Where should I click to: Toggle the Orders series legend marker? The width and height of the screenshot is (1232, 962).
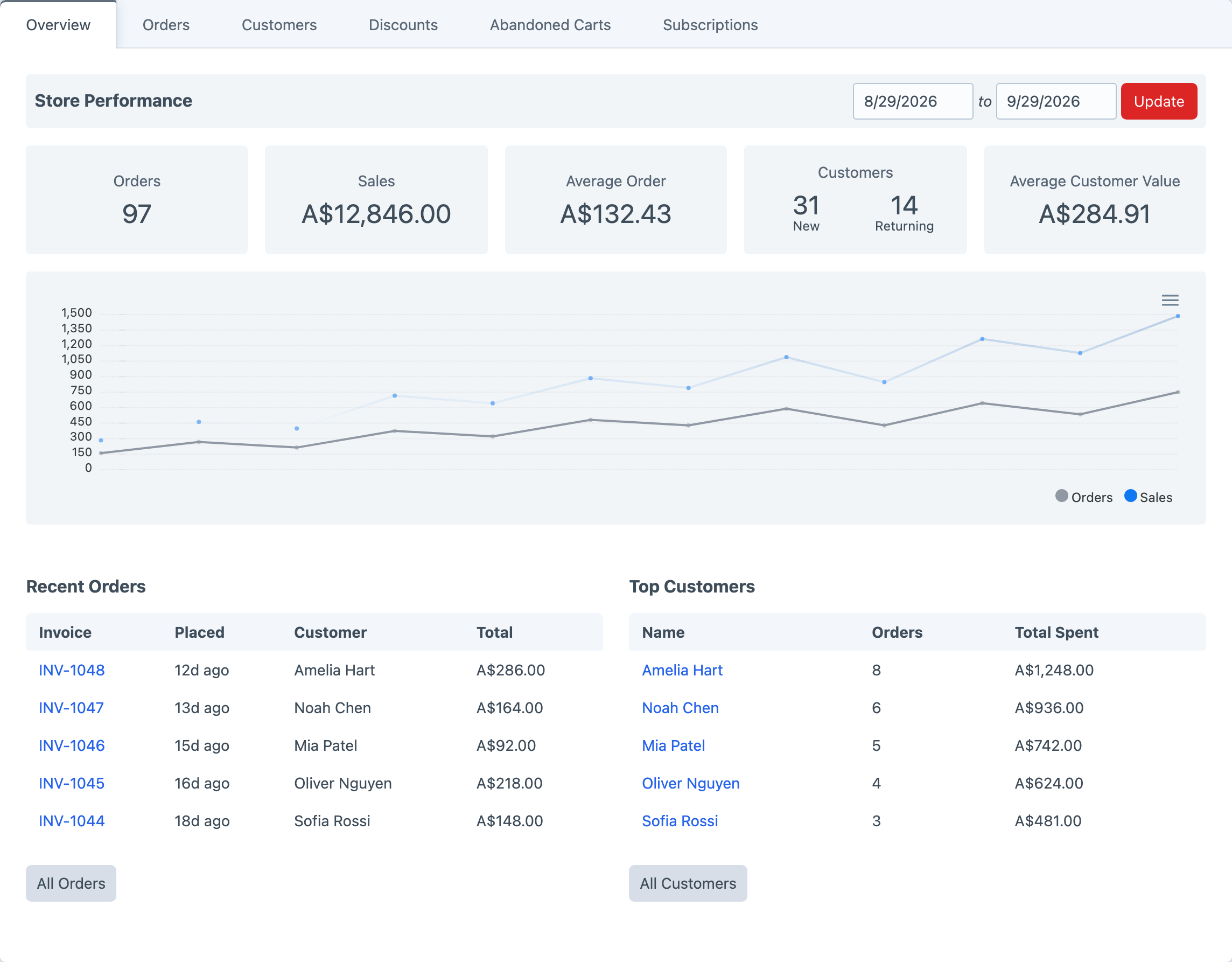(1062, 496)
